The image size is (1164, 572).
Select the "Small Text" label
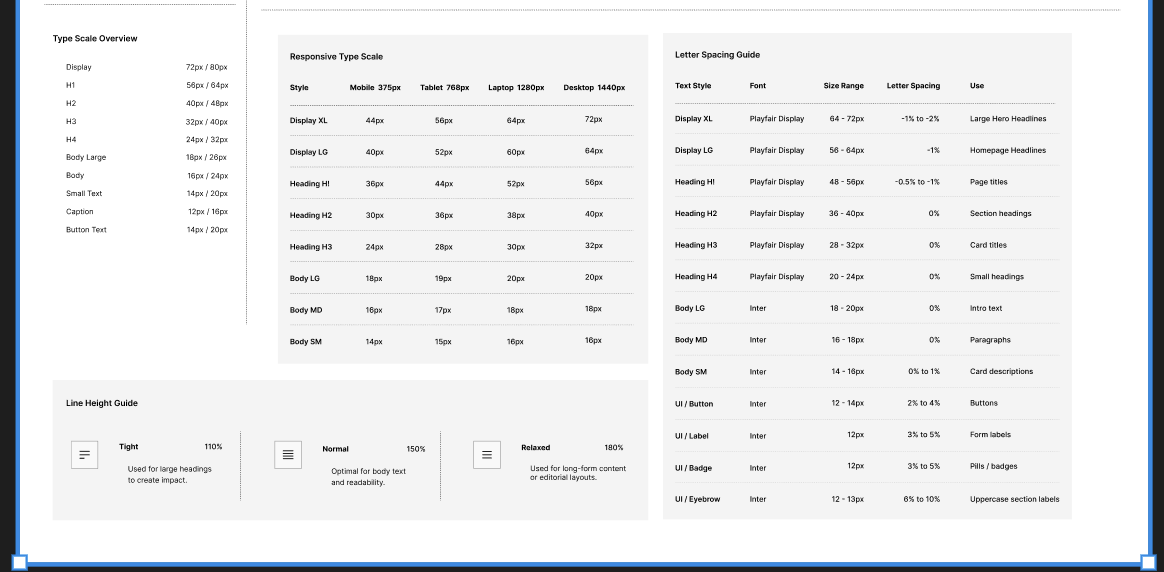84,194
